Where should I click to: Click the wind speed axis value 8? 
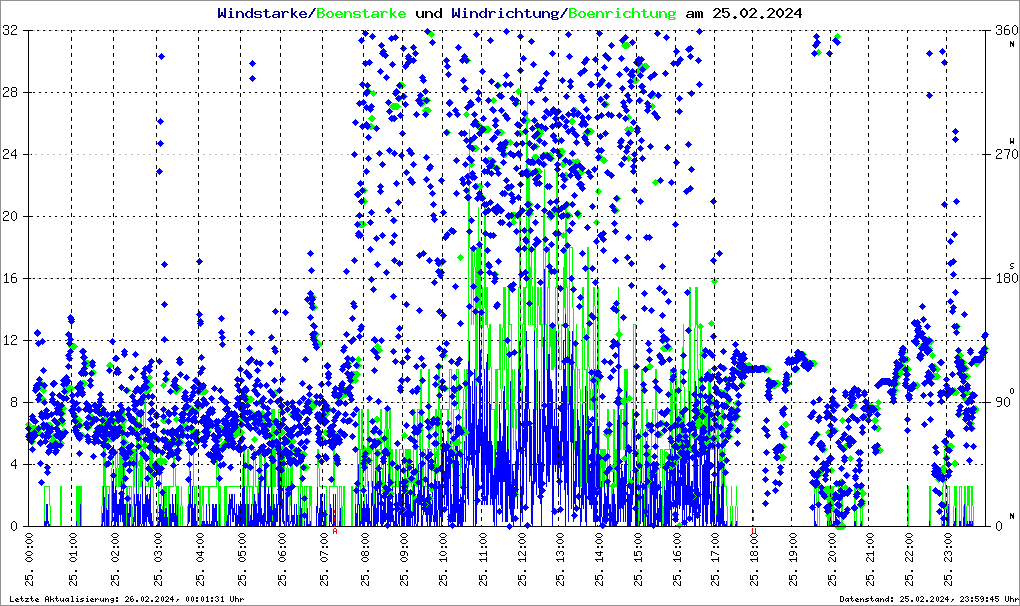[x=14, y=402]
